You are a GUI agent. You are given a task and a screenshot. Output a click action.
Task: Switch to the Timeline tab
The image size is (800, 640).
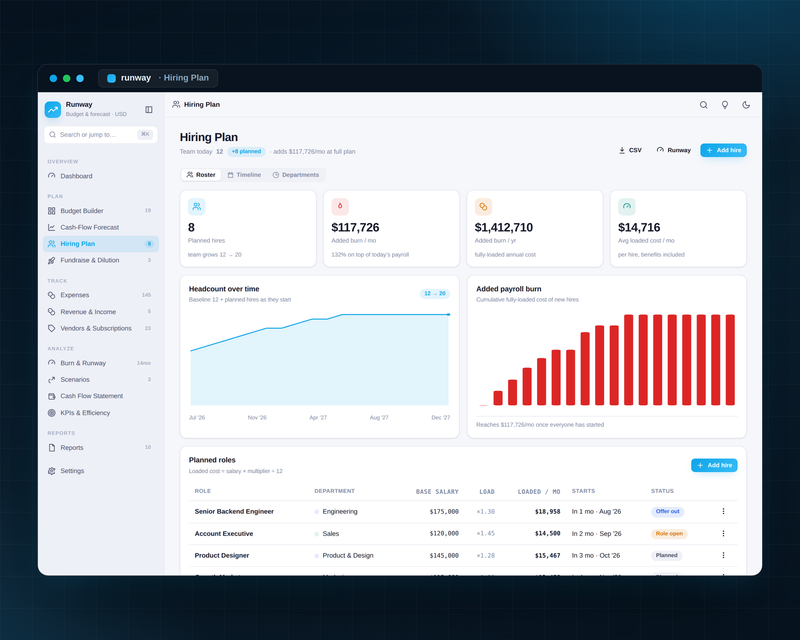244,175
